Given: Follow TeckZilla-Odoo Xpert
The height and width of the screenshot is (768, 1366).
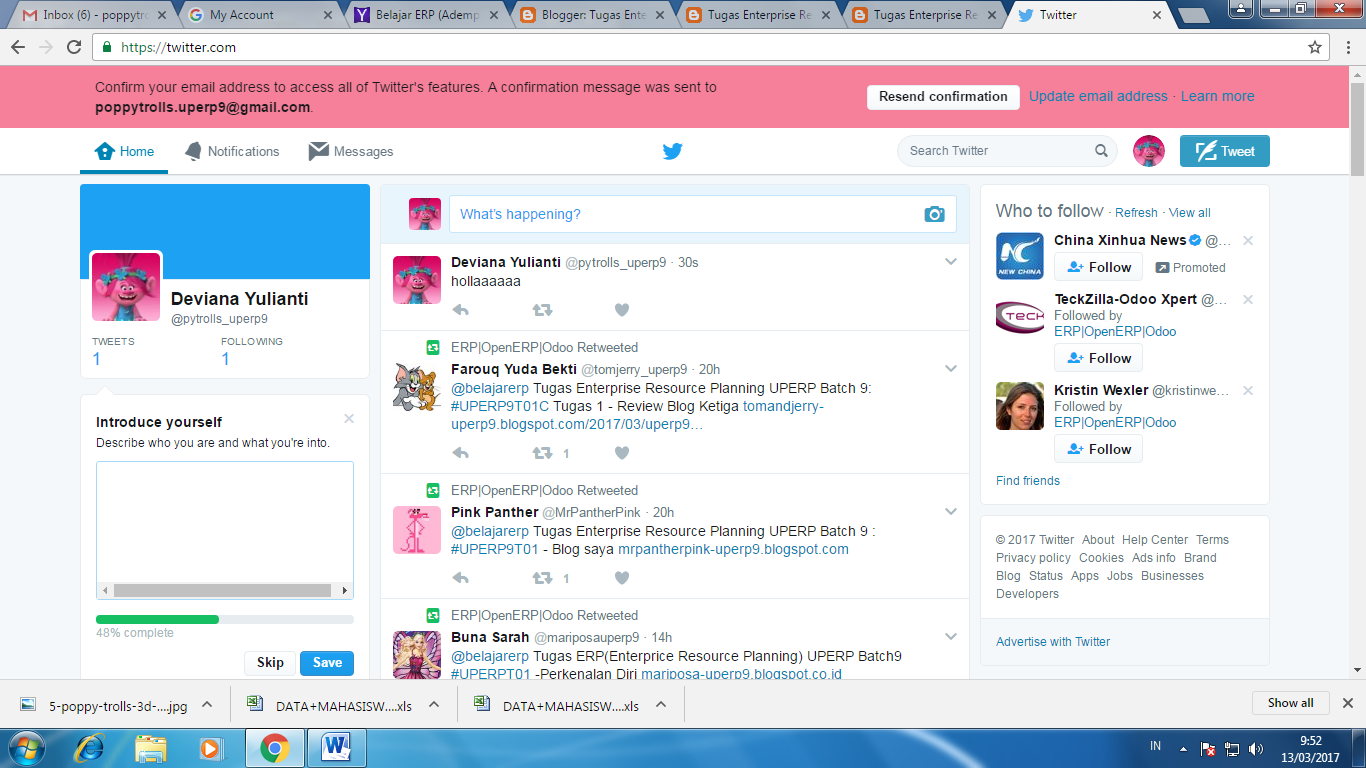Looking at the screenshot, I should [x=1098, y=358].
